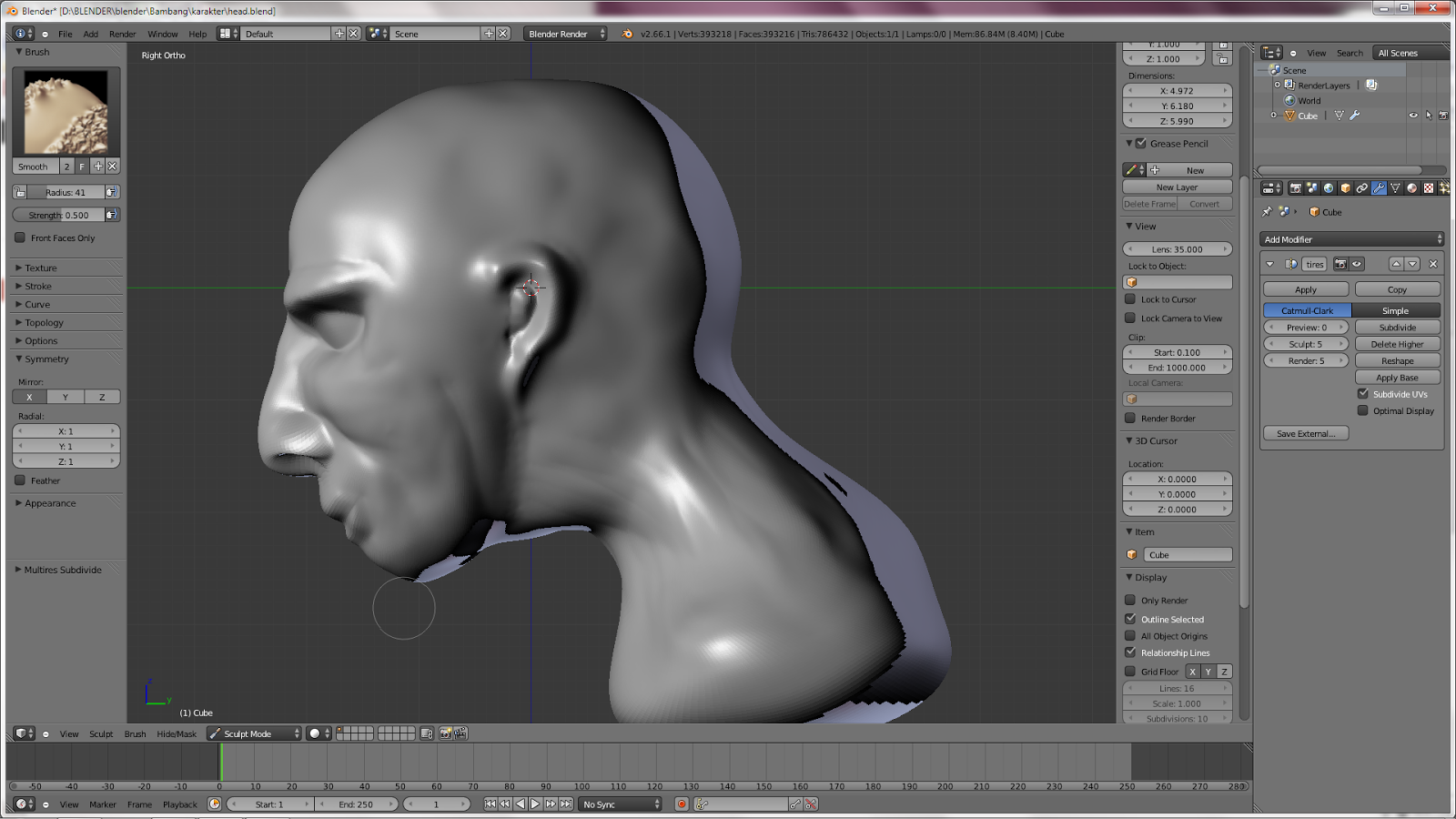Open the Constraints chain-link properties tab

(1361, 188)
